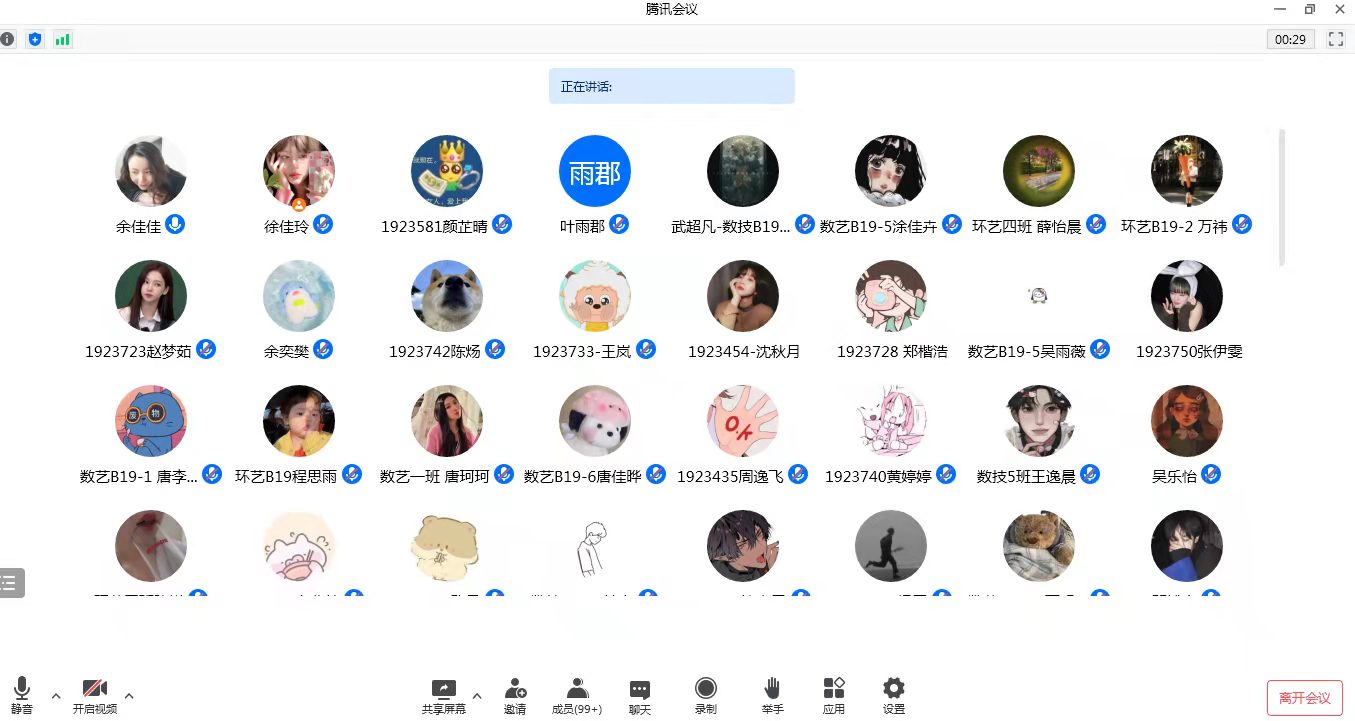The height and width of the screenshot is (721, 1355).
Task: Click the red 离开会议 leave button
Action: (1304, 698)
